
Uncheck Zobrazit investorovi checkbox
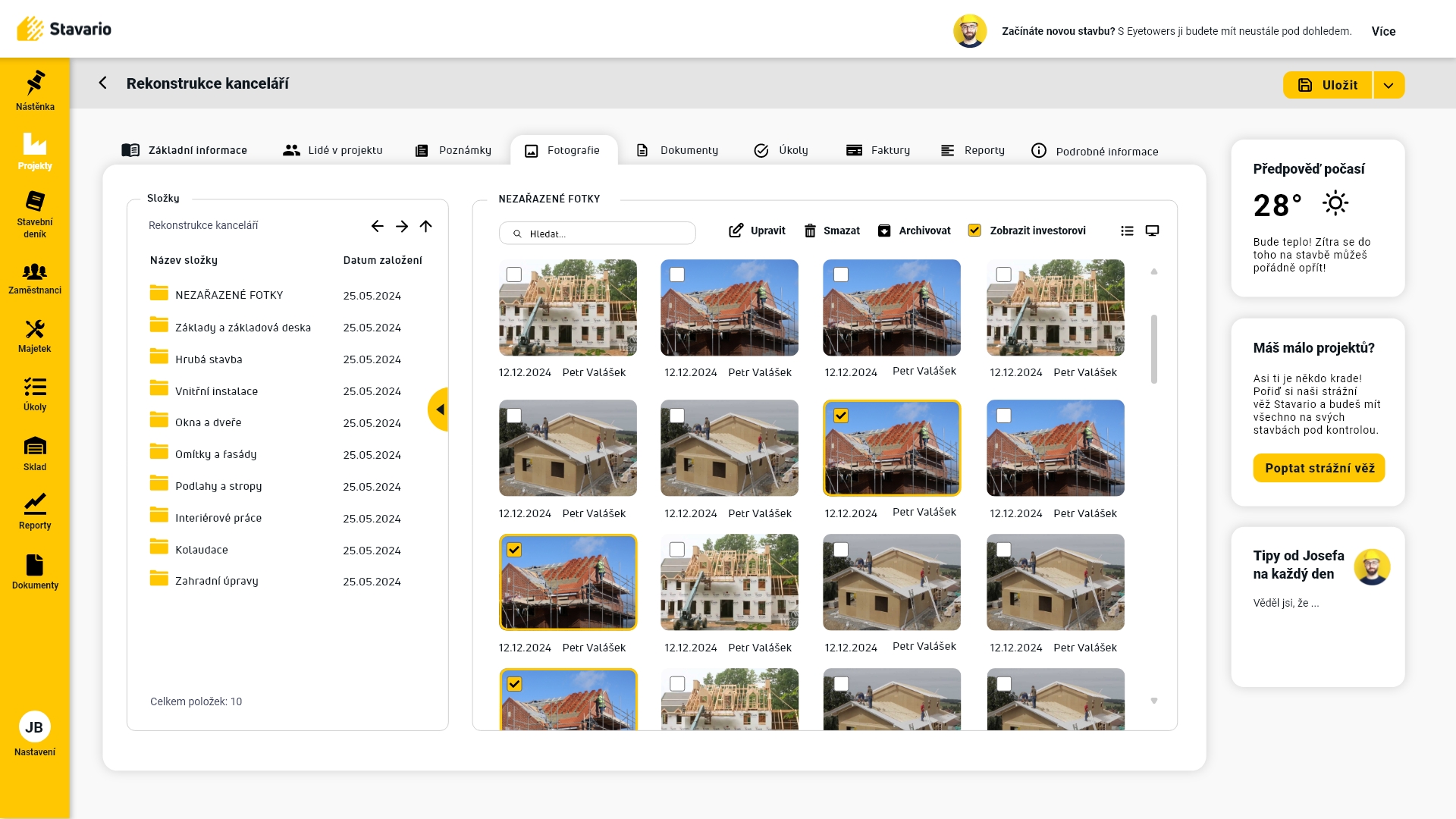point(974,231)
